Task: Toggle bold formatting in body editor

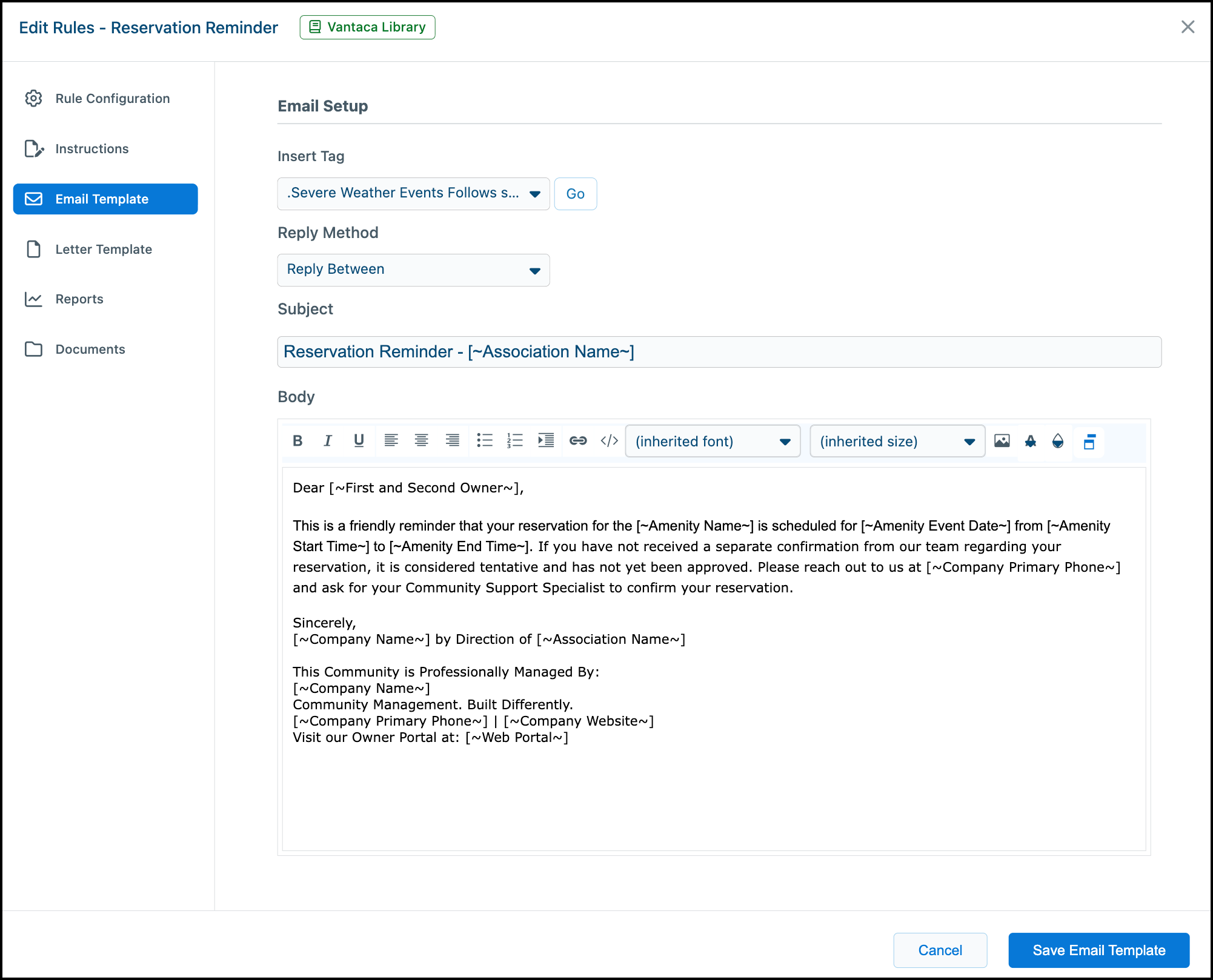Action: pos(297,441)
